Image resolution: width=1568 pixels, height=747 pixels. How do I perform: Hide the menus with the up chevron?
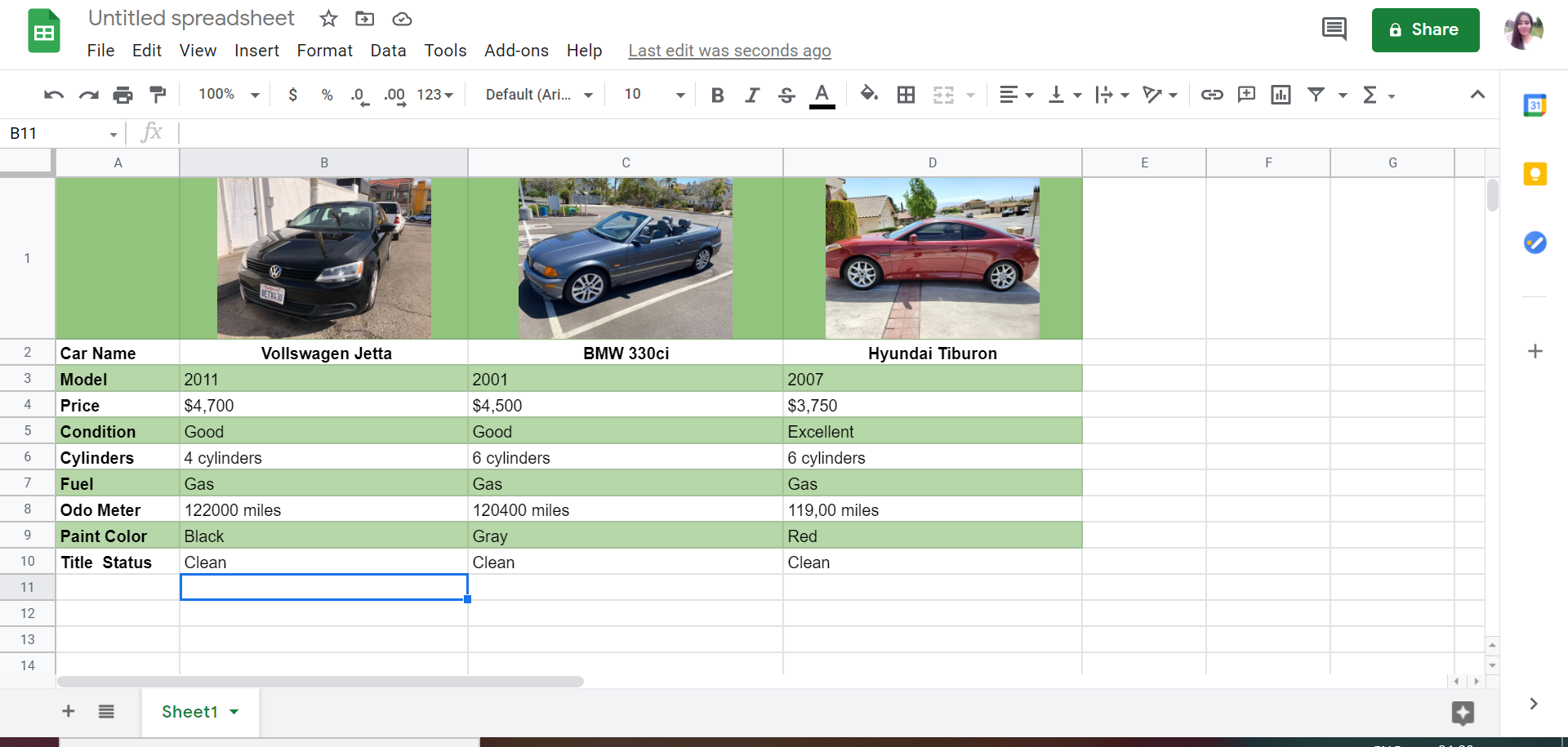pyautogui.click(x=1477, y=95)
